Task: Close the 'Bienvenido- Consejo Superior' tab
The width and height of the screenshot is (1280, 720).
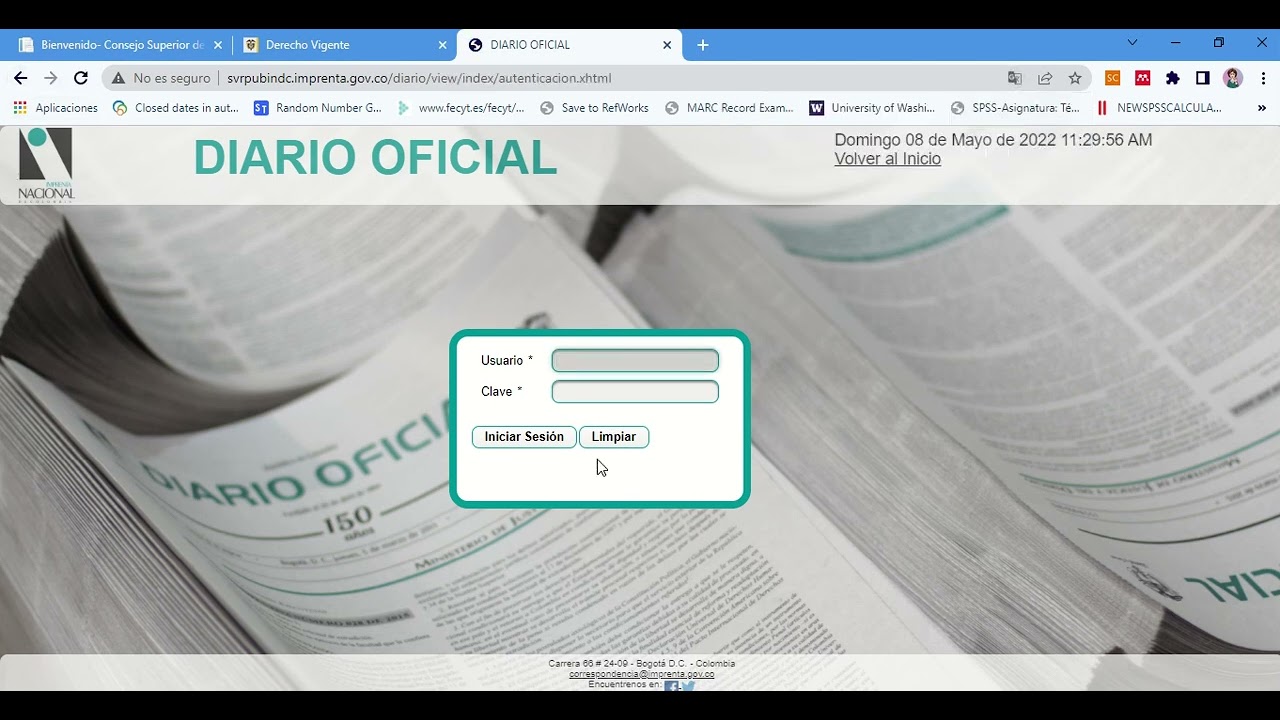Action: (217, 45)
